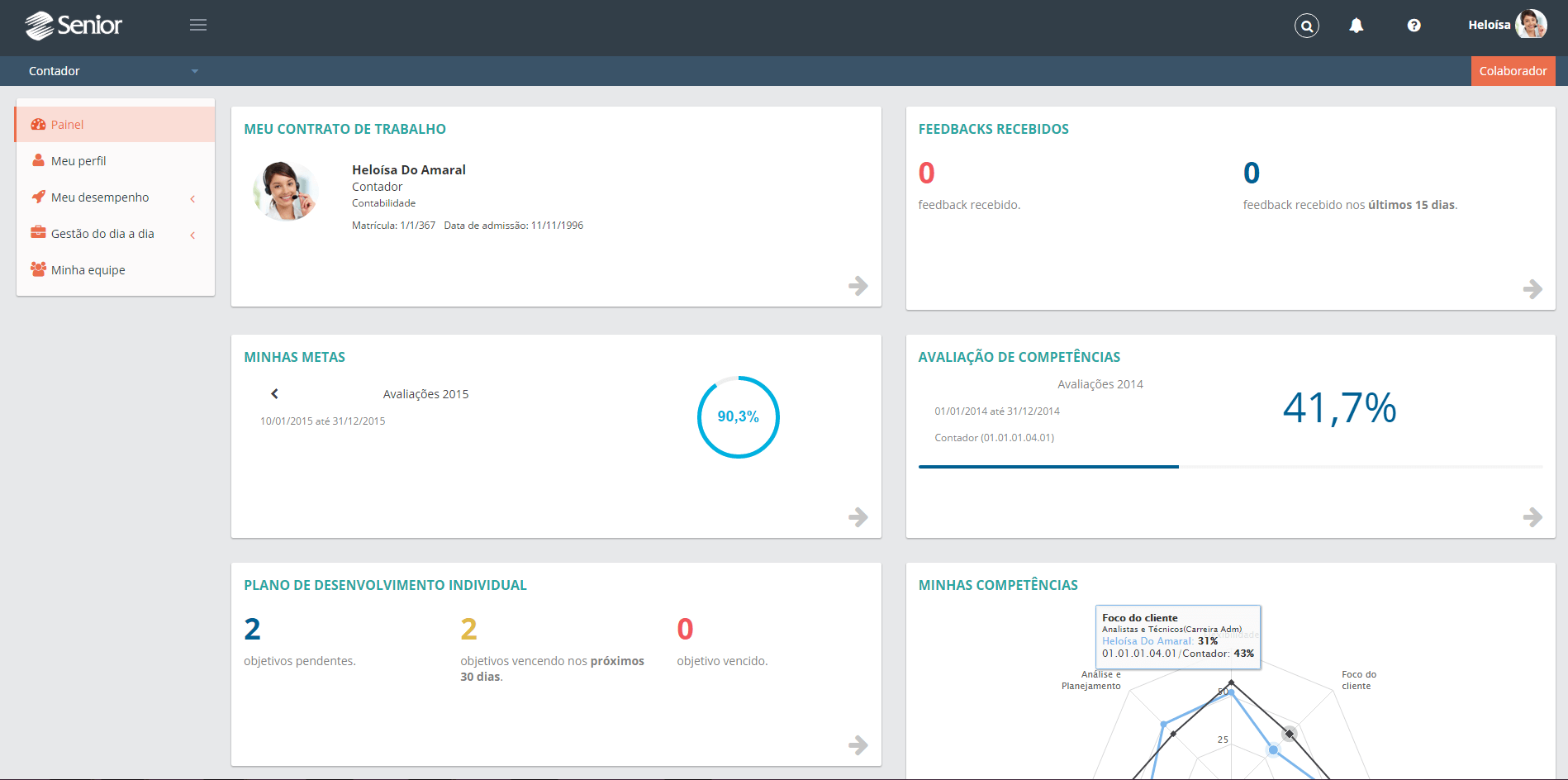1568x780 pixels.
Task: Open Meu desempenho menu item
Action: tap(115, 197)
